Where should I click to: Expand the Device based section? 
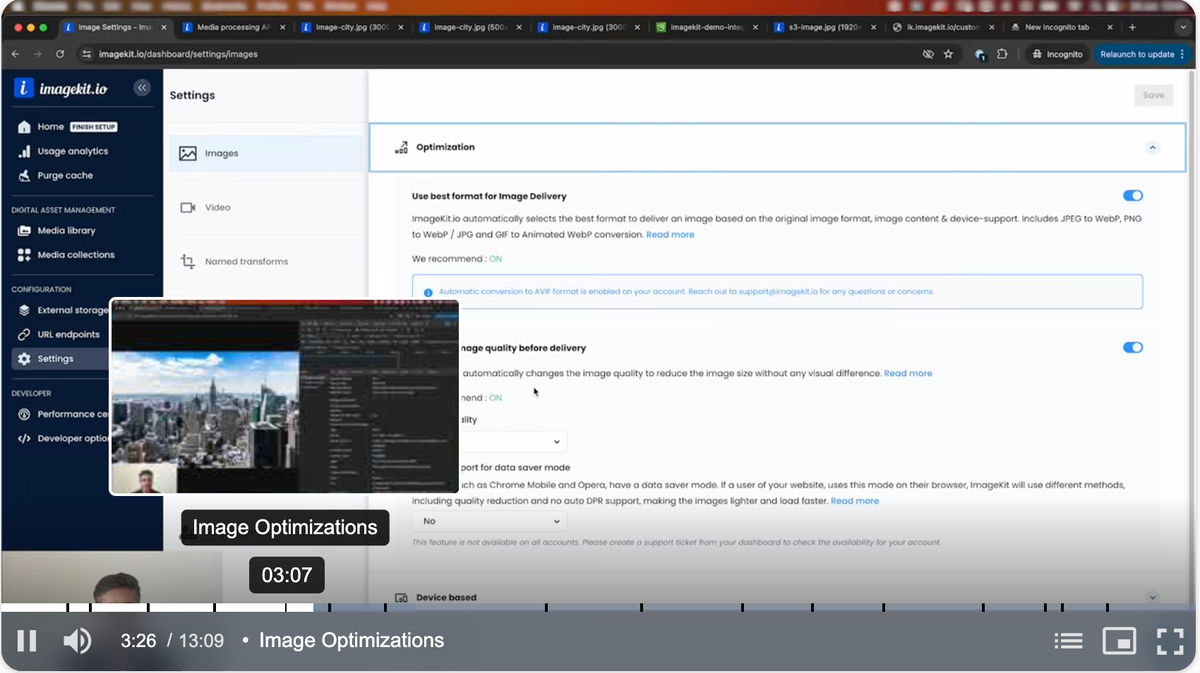tap(1152, 598)
